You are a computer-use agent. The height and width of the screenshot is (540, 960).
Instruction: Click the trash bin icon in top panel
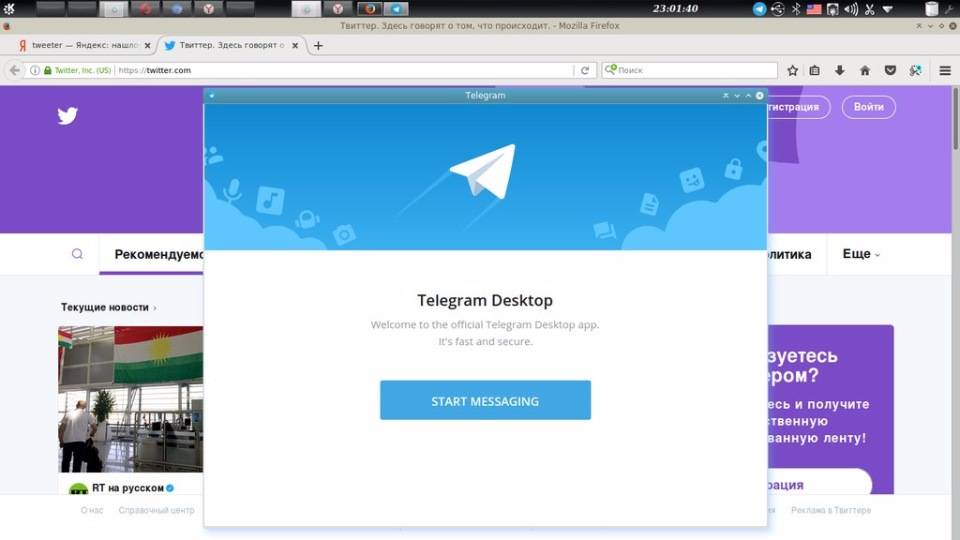click(x=931, y=9)
